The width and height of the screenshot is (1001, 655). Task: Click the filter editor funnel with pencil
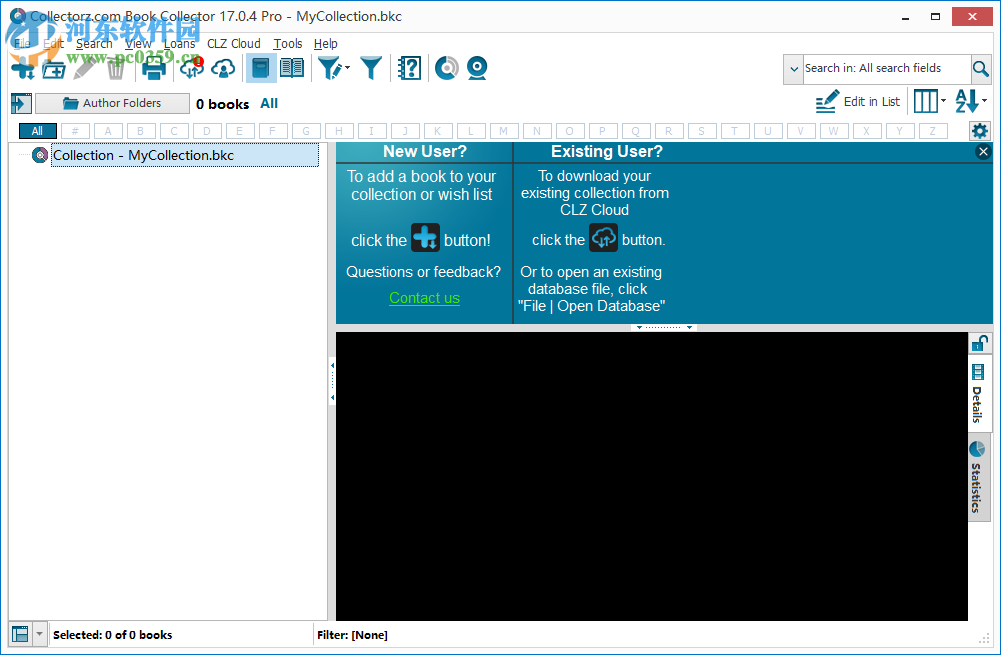pyautogui.click(x=329, y=68)
